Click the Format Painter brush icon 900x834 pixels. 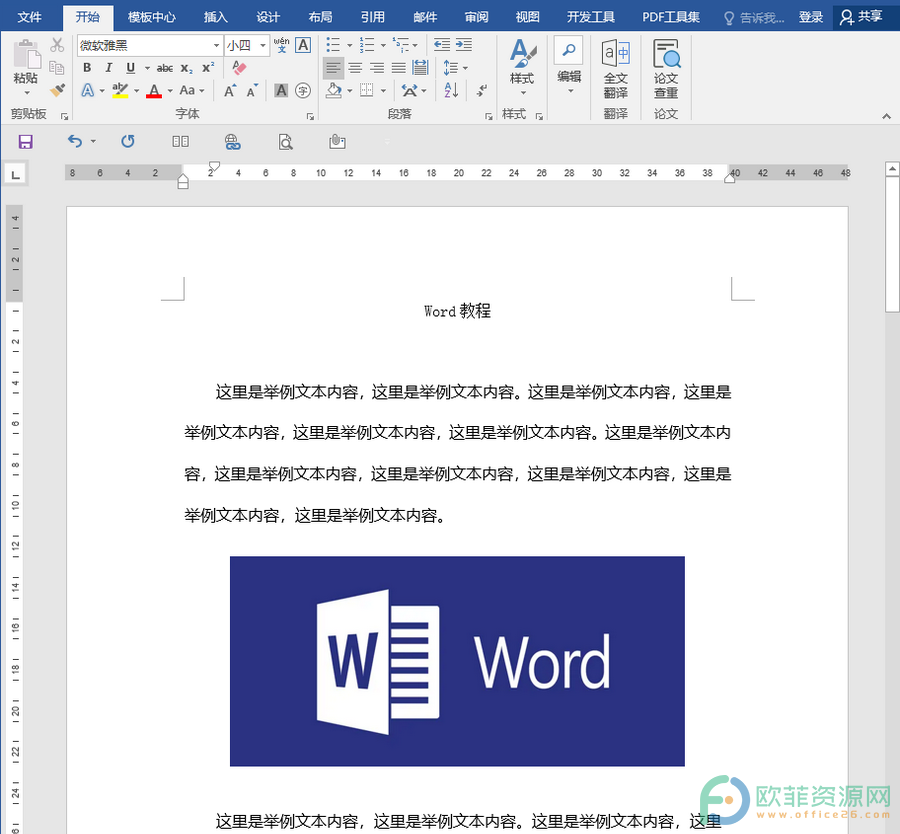pos(57,90)
